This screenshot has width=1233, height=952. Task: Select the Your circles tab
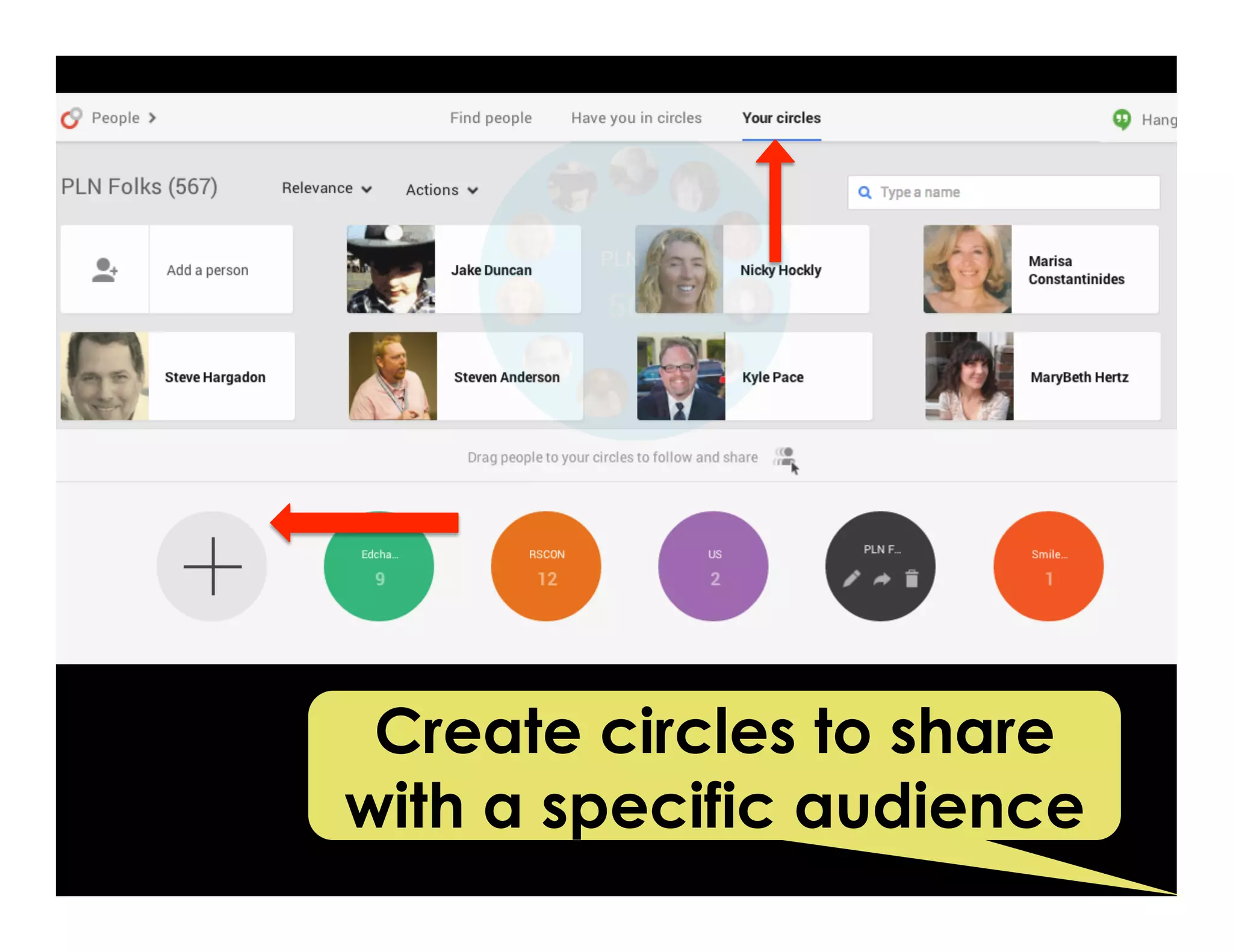(781, 118)
